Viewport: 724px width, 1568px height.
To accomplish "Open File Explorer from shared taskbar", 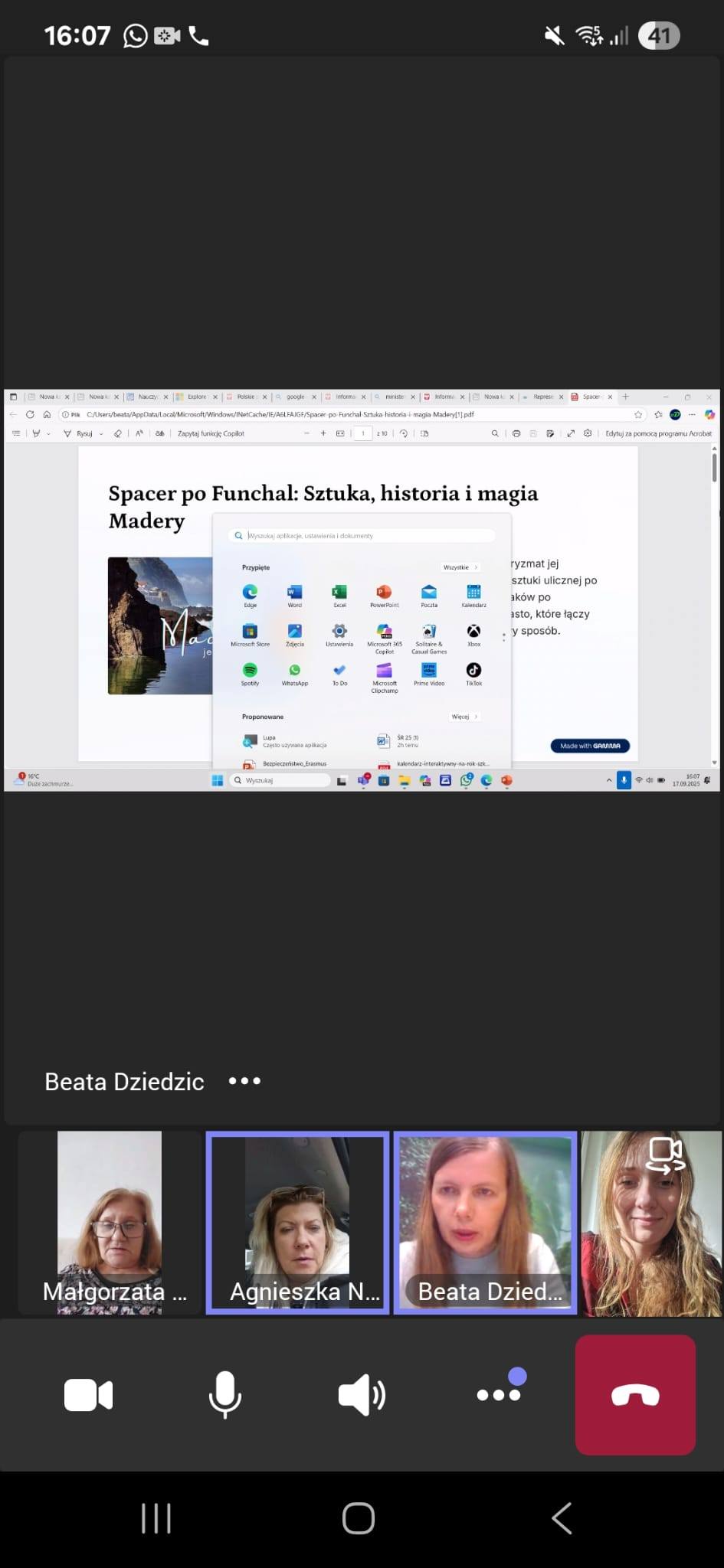I will tap(404, 780).
